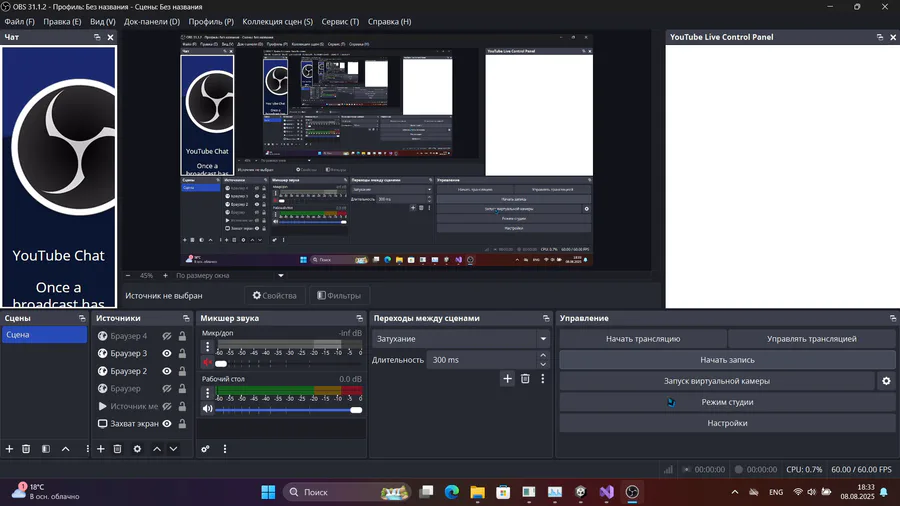Undock the Управление panel

(x=893, y=318)
